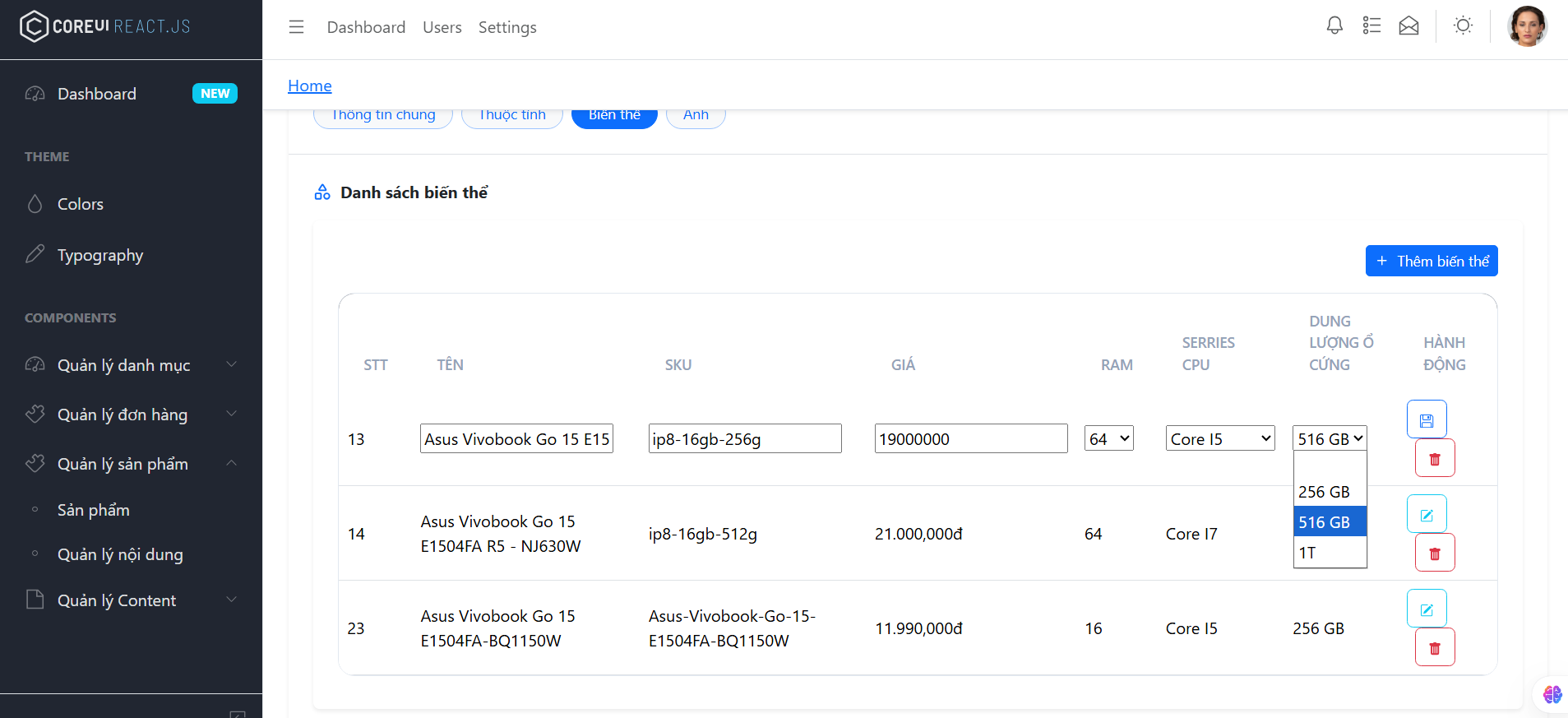Open the task list icon

[x=1371, y=26]
